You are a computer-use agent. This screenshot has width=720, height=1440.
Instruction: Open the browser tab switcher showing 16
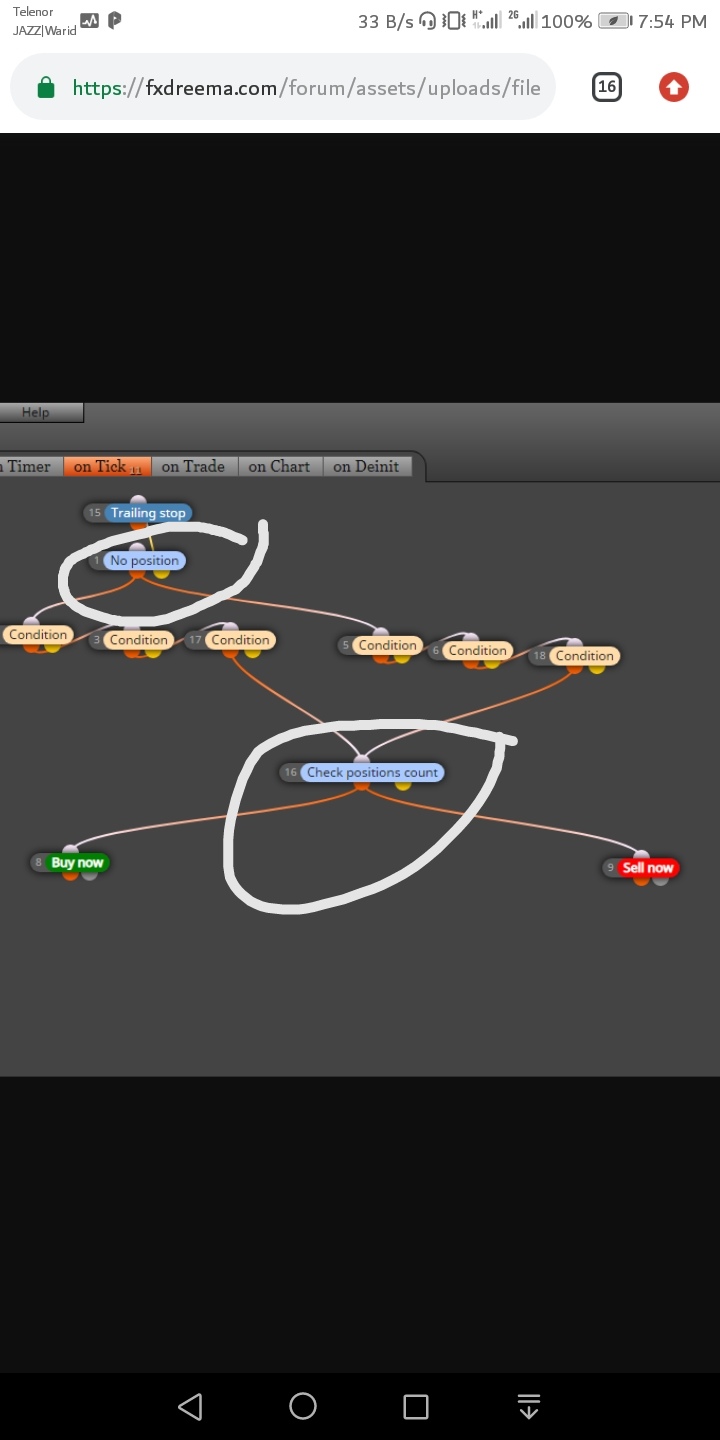point(606,87)
